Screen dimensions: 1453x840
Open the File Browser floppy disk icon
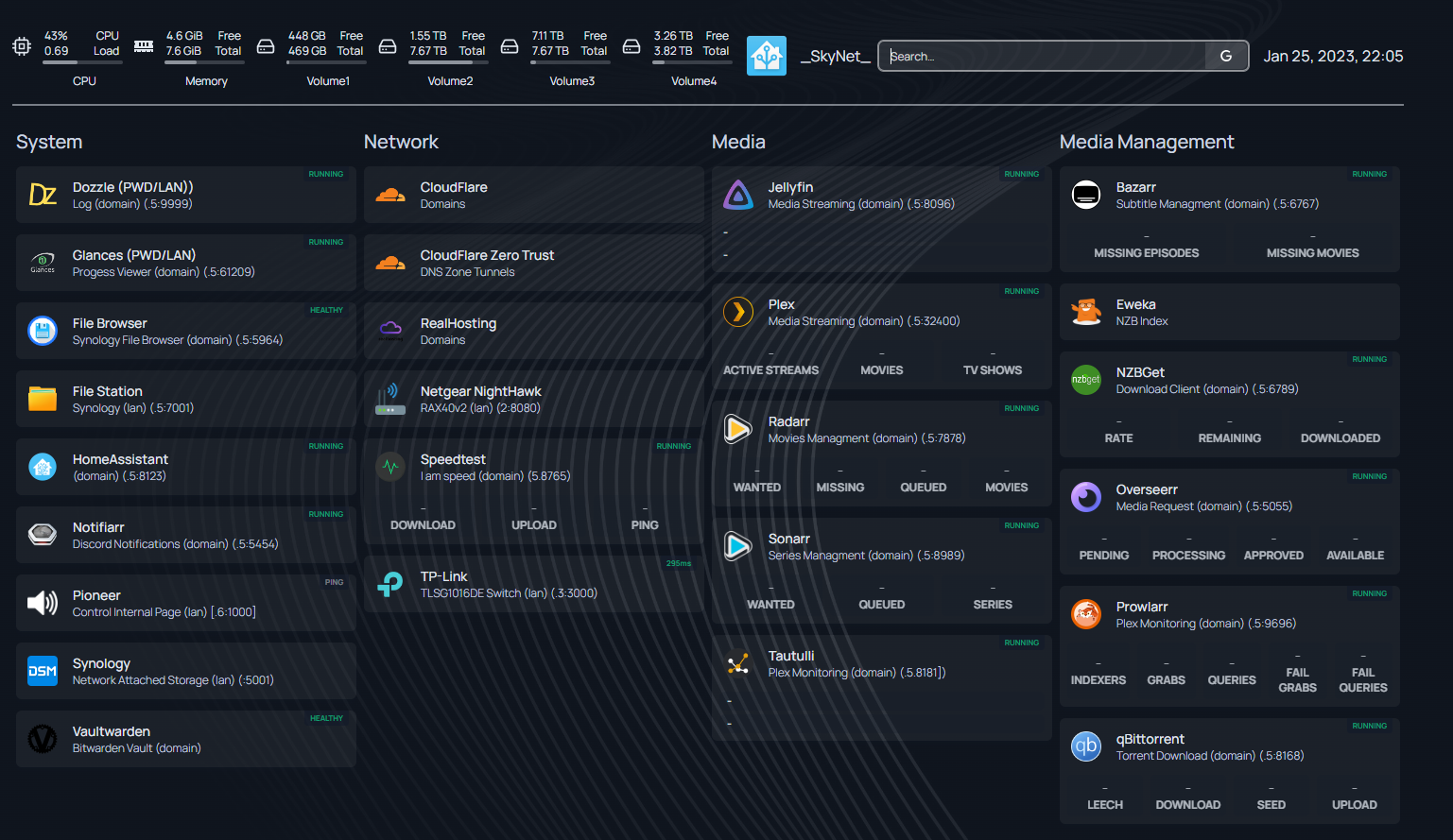pos(43,331)
